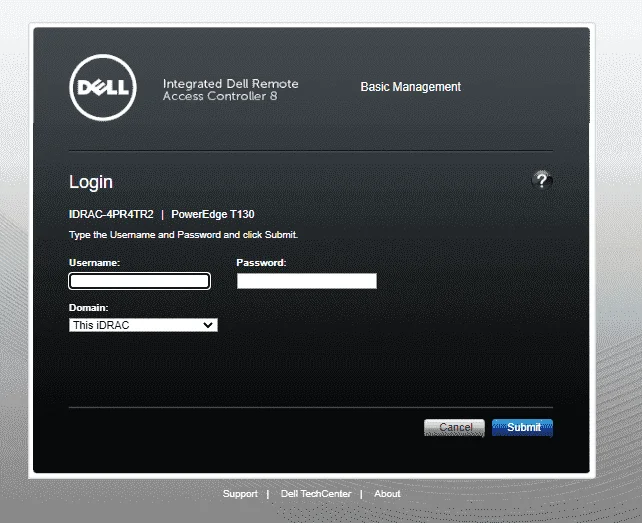The height and width of the screenshot is (523, 642).
Task: Open the About link
Action: 387,494
